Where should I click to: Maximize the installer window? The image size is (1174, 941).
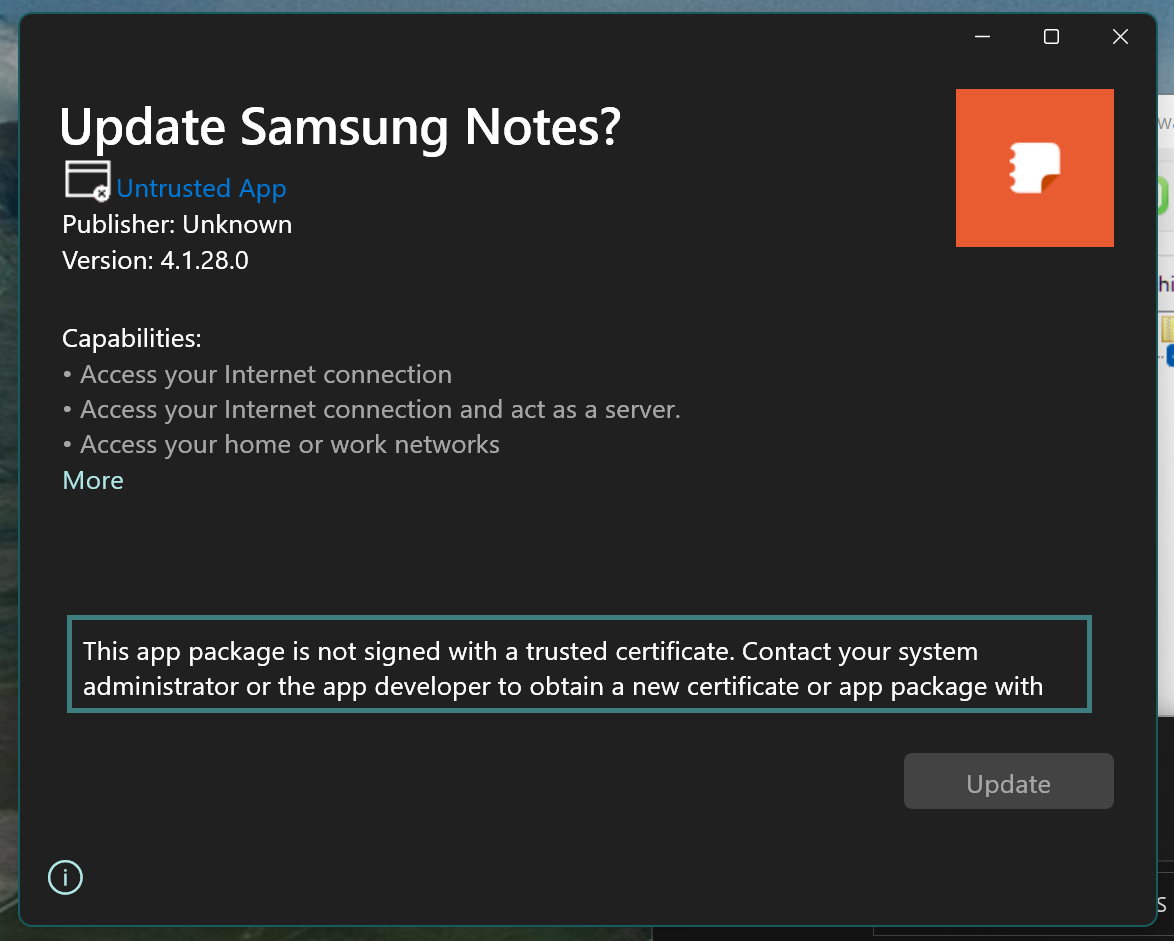[x=1050, y=36]
